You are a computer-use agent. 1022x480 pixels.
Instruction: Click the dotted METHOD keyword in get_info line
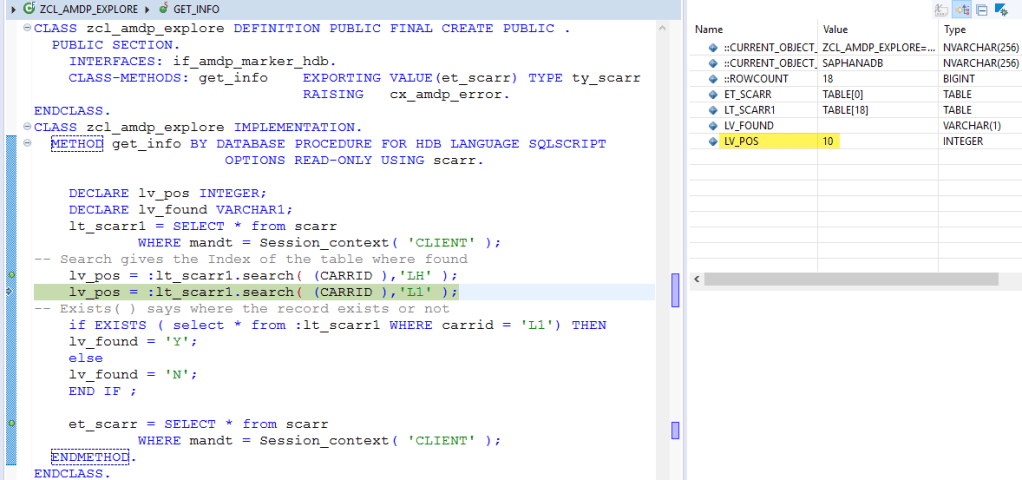coord(77,143)
